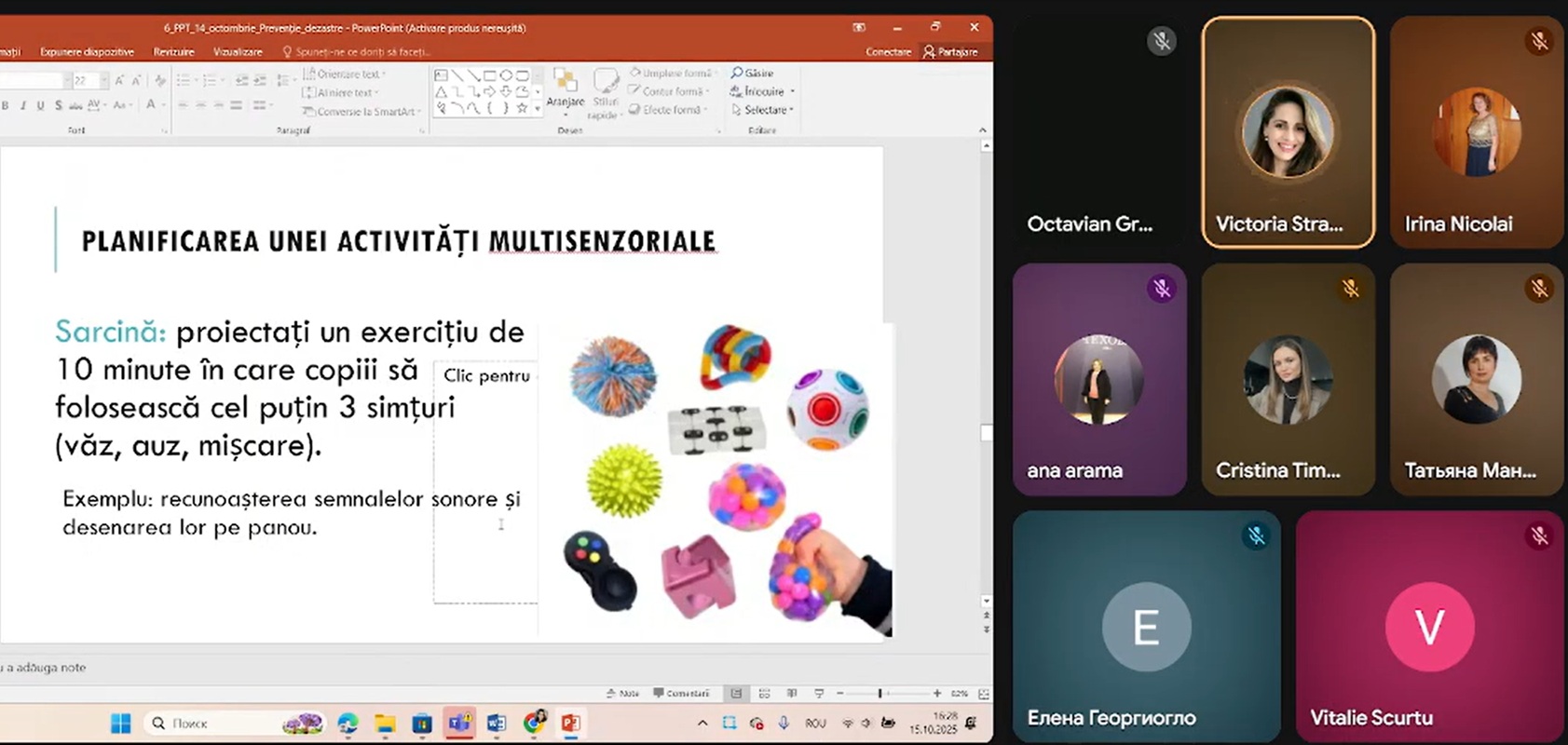Click the Conectare sign-in link
1568x745 pixels.
[888, 52]
